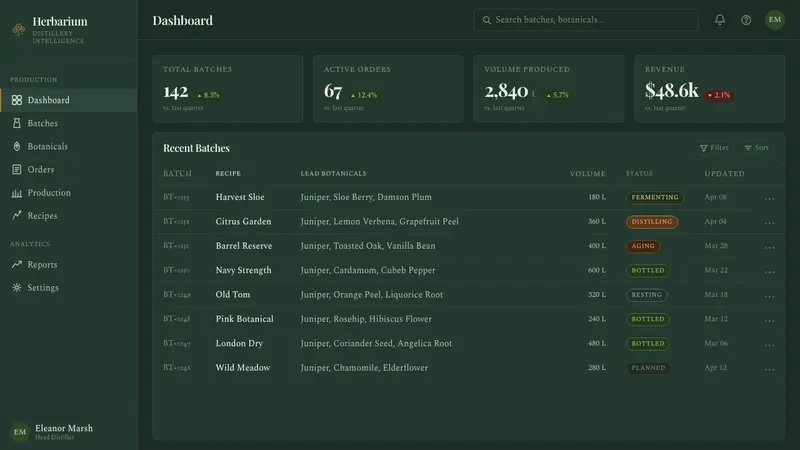Click the Batches bottle icon
Image resolution: width=800 pixels, height=450 pixels.
(17, 123)
